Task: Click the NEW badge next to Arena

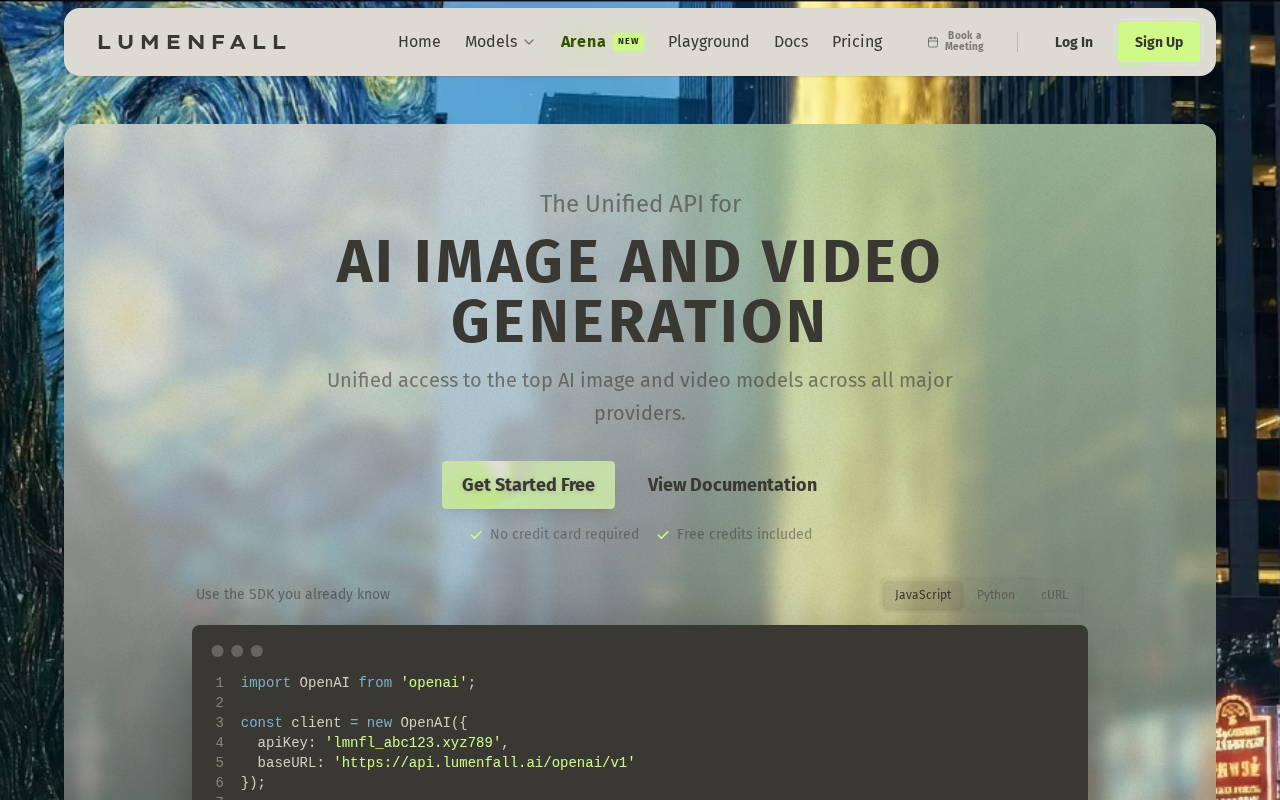Action: 628,42
